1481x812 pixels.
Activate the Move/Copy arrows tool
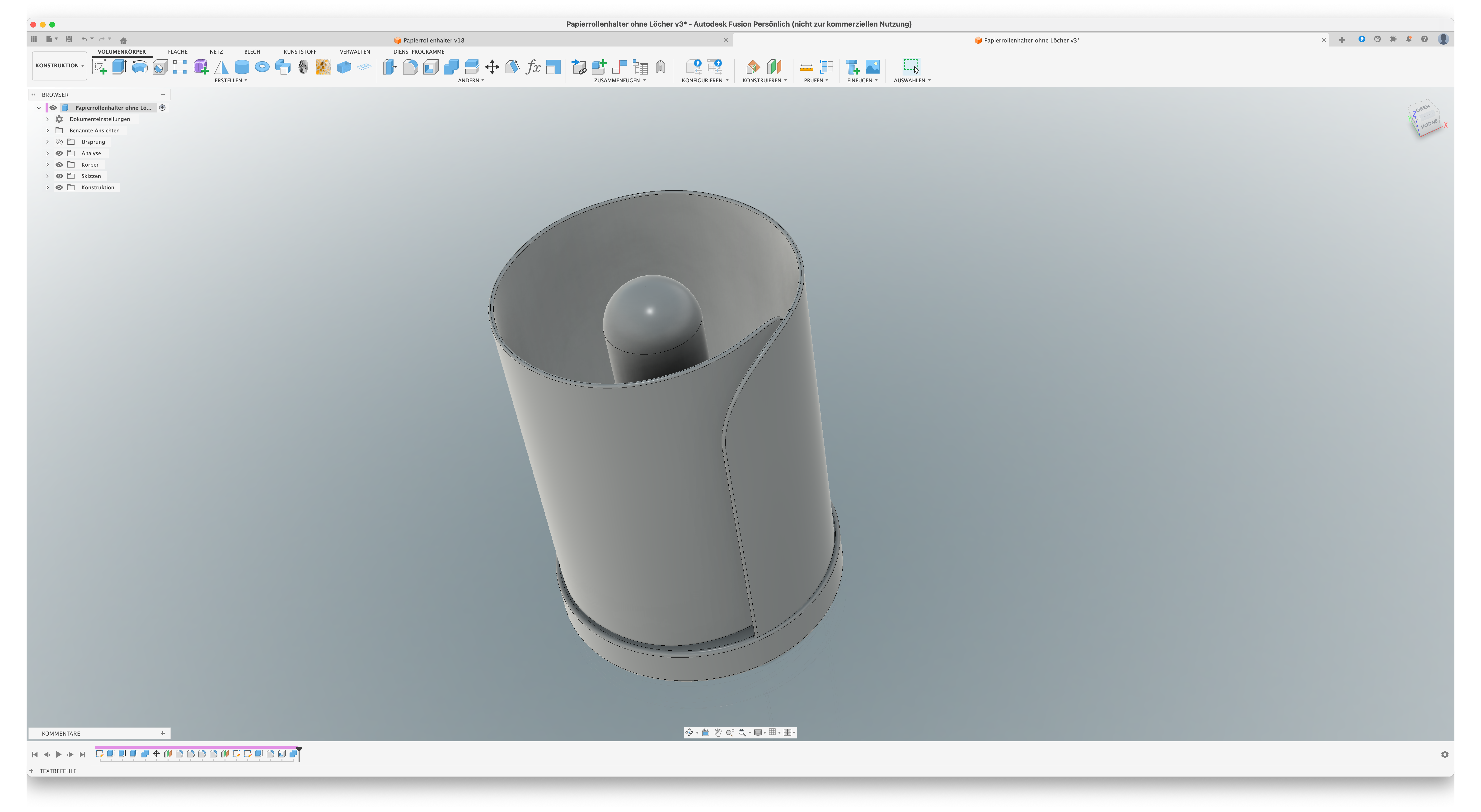pyautogui.click(x=492, y=67)
